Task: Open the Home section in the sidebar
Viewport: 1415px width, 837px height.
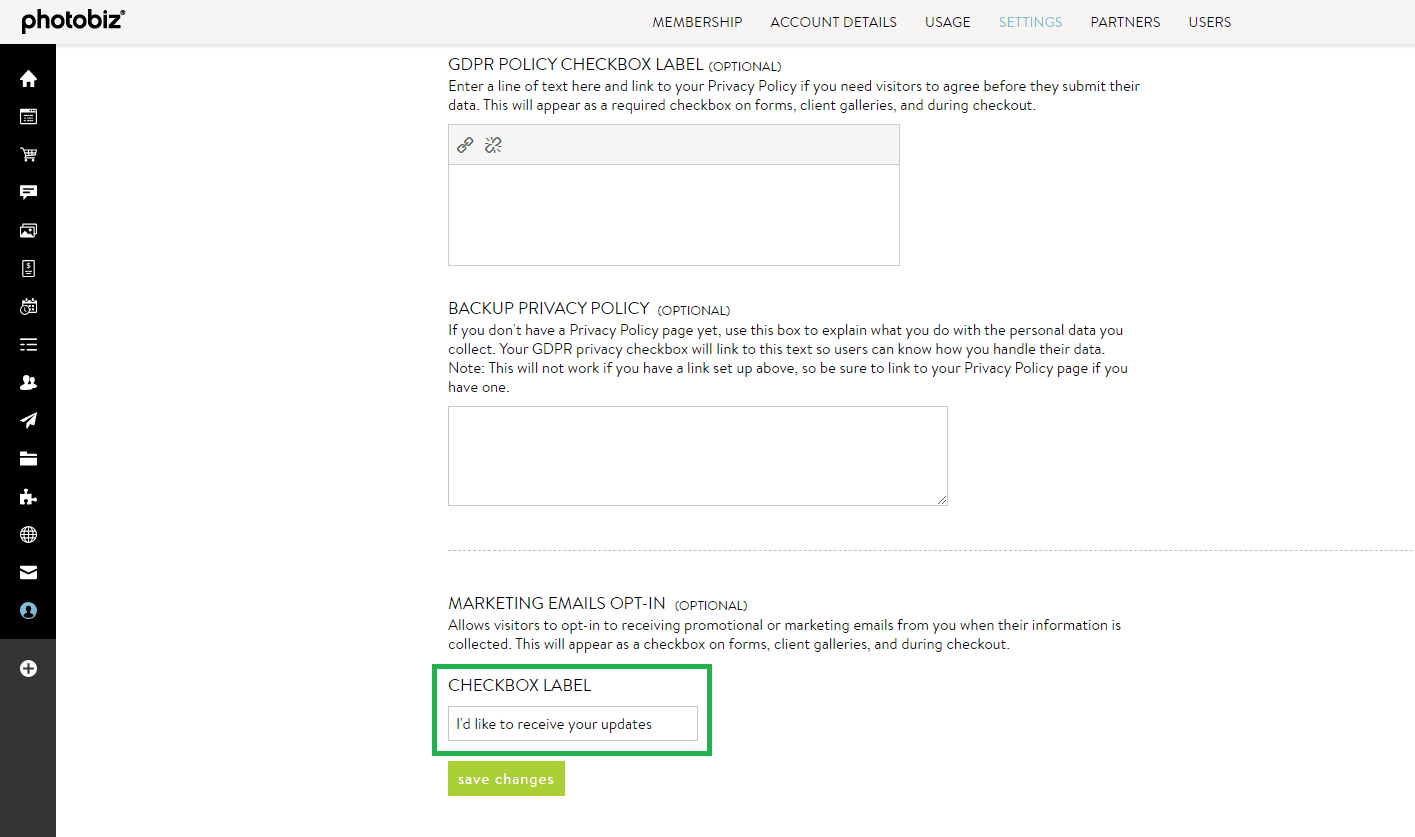Action: point(27,77)
